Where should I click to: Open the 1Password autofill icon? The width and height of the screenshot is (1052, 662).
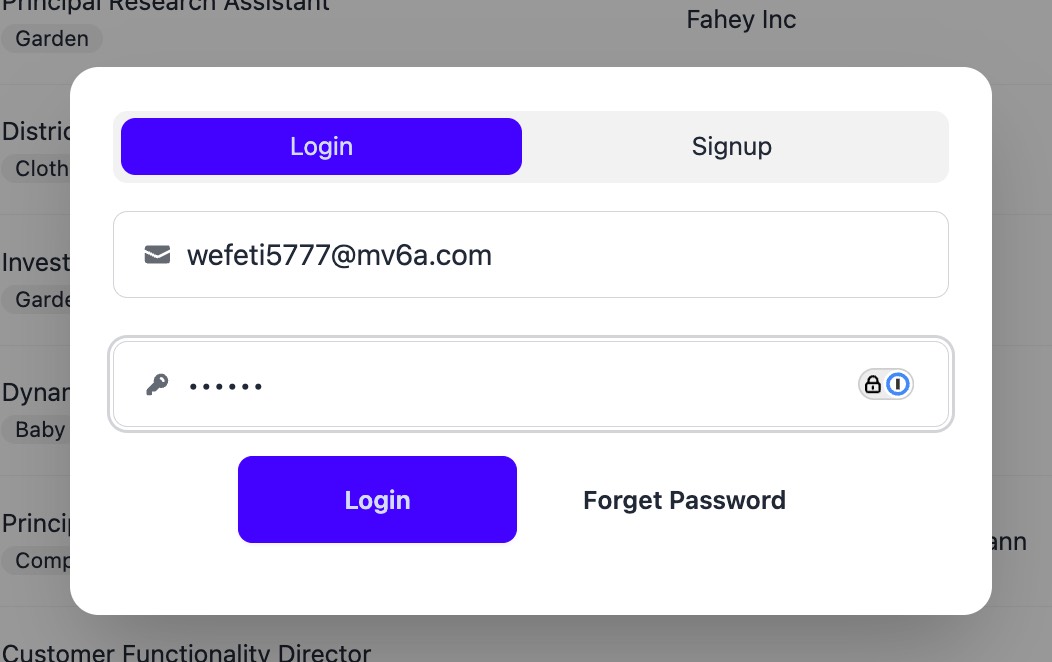(899, 385)
